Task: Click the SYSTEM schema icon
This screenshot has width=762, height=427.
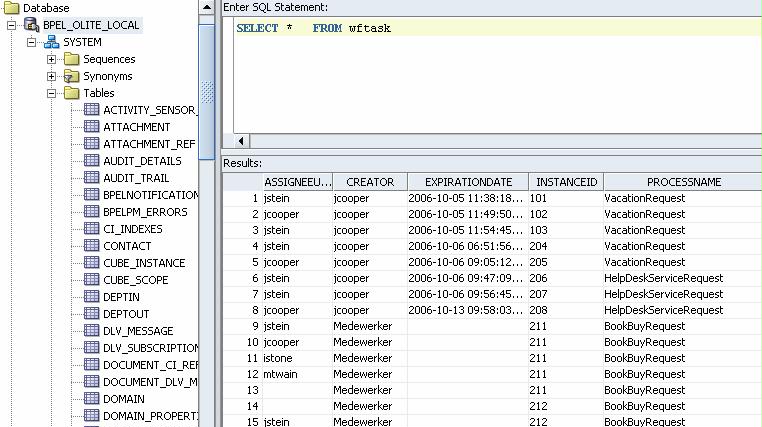Action: point(52,42)
